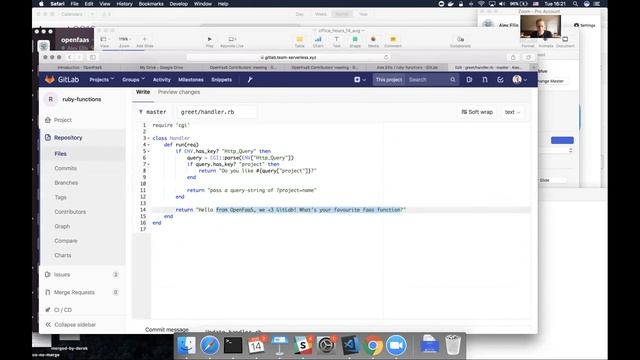Click the Repository document icon in sidebar
Image resolution: width=640 pixels, height=360 pixels.
click(x=48, y=138)
